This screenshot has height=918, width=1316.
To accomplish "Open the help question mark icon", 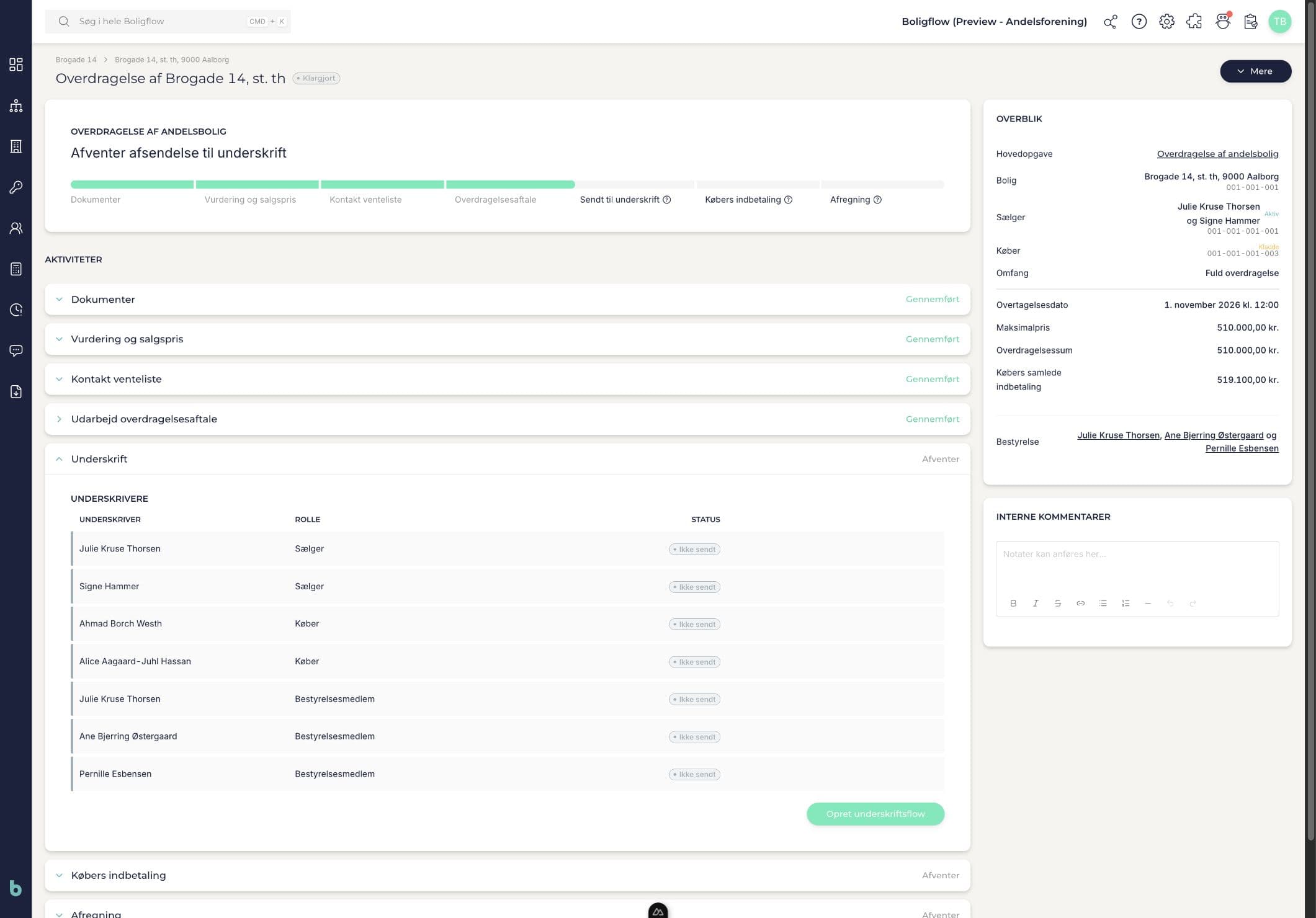I will (1139, 22).
